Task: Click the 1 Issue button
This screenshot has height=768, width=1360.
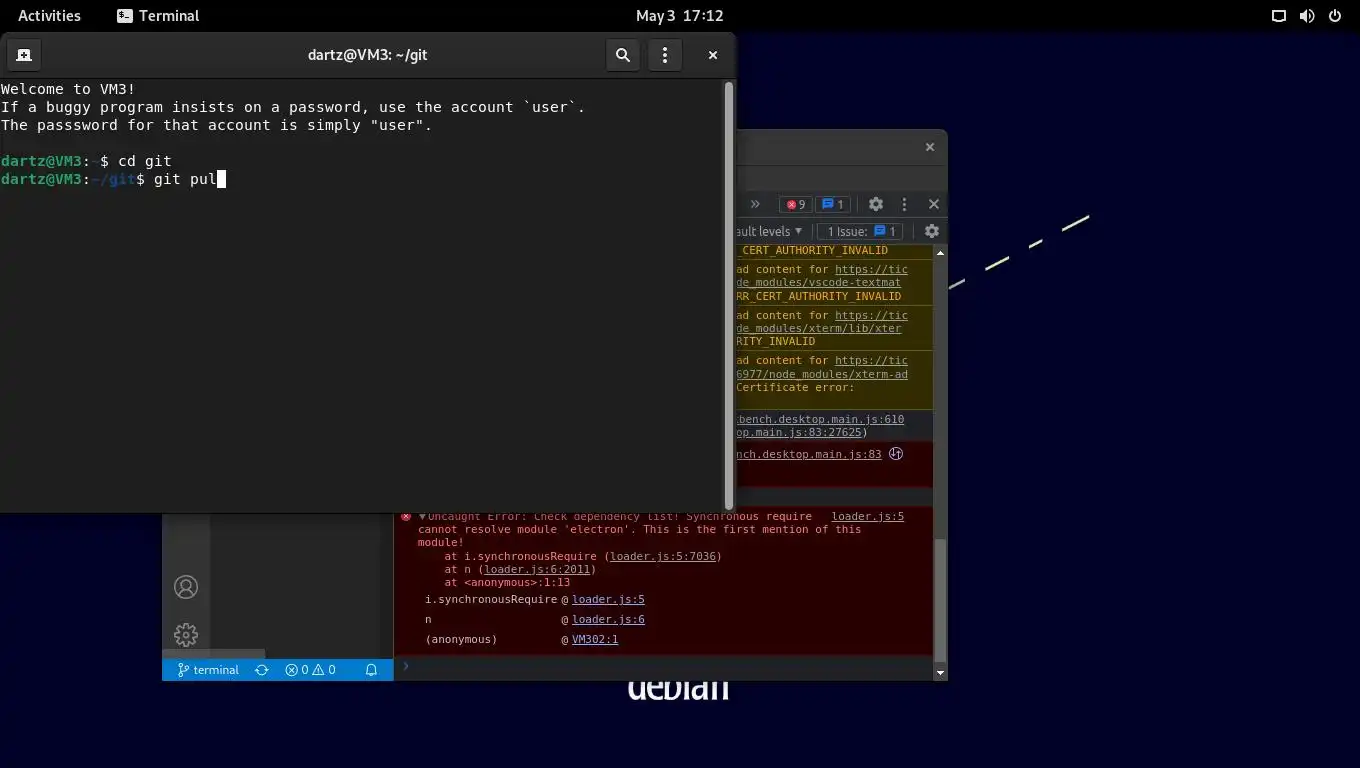Action: tap(862, 231)
